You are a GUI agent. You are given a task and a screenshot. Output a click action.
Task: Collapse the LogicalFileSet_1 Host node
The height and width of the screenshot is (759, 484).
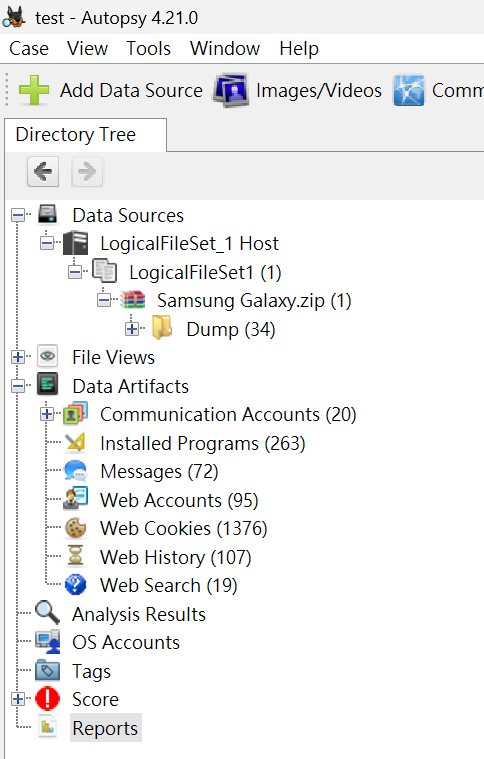(47, 243)
